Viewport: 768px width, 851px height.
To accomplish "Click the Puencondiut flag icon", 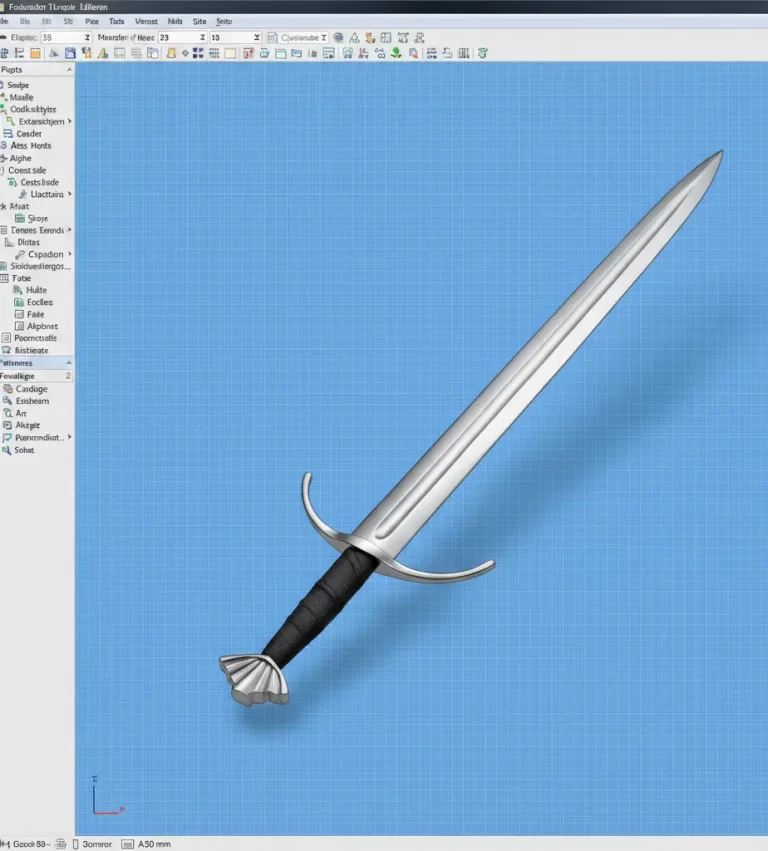I will [8, 438].
